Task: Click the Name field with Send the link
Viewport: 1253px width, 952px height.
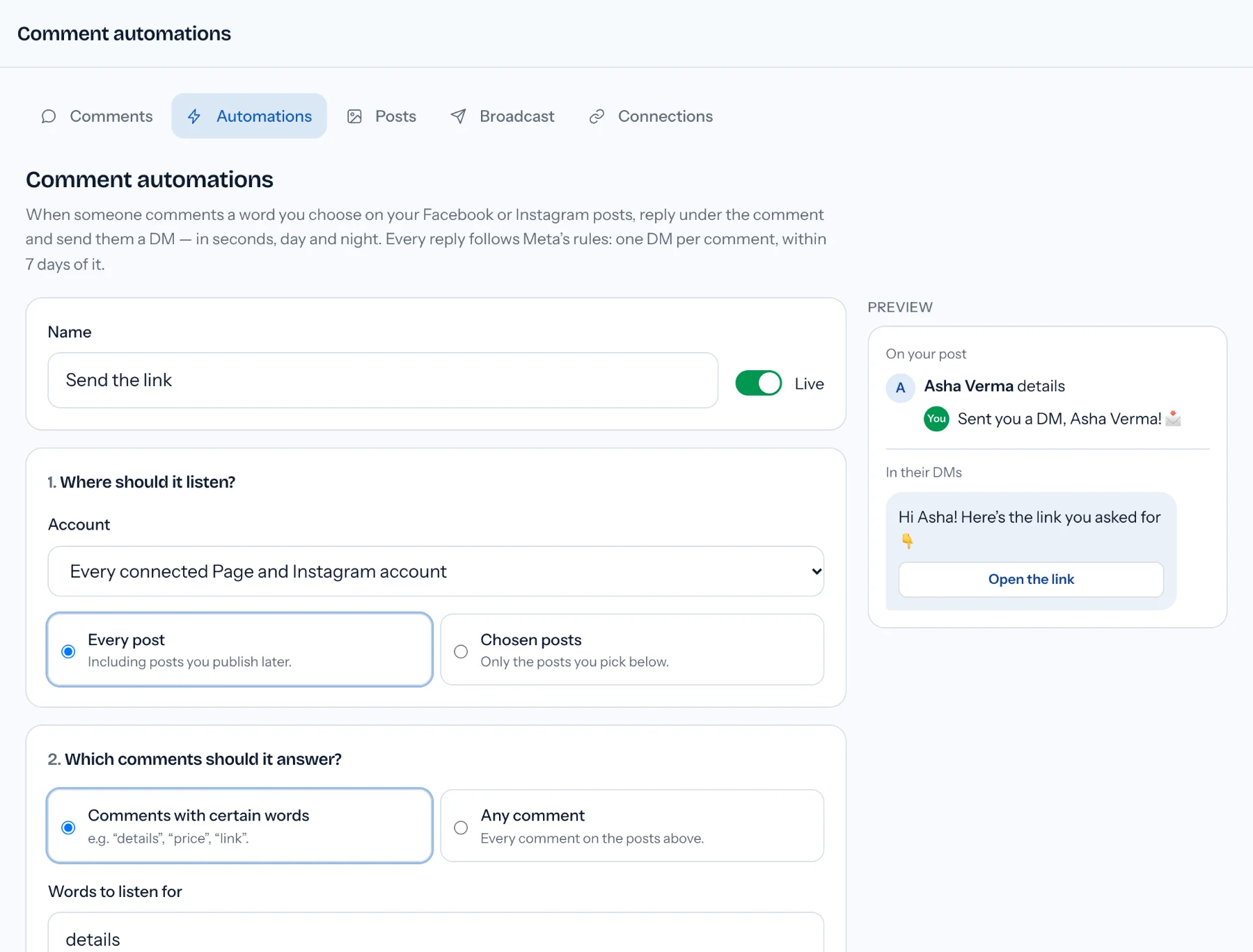Action: pyautogui.click(x=383, y=380)
